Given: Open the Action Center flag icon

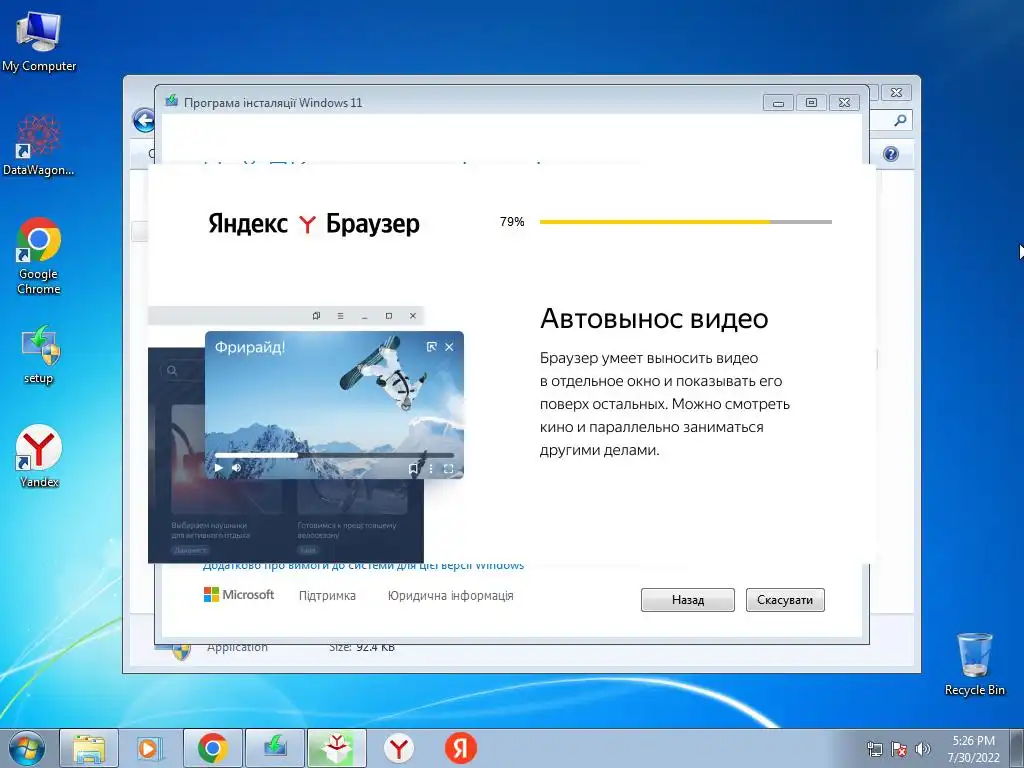Looking at the screenshot, I should click(x=899, y=749).
